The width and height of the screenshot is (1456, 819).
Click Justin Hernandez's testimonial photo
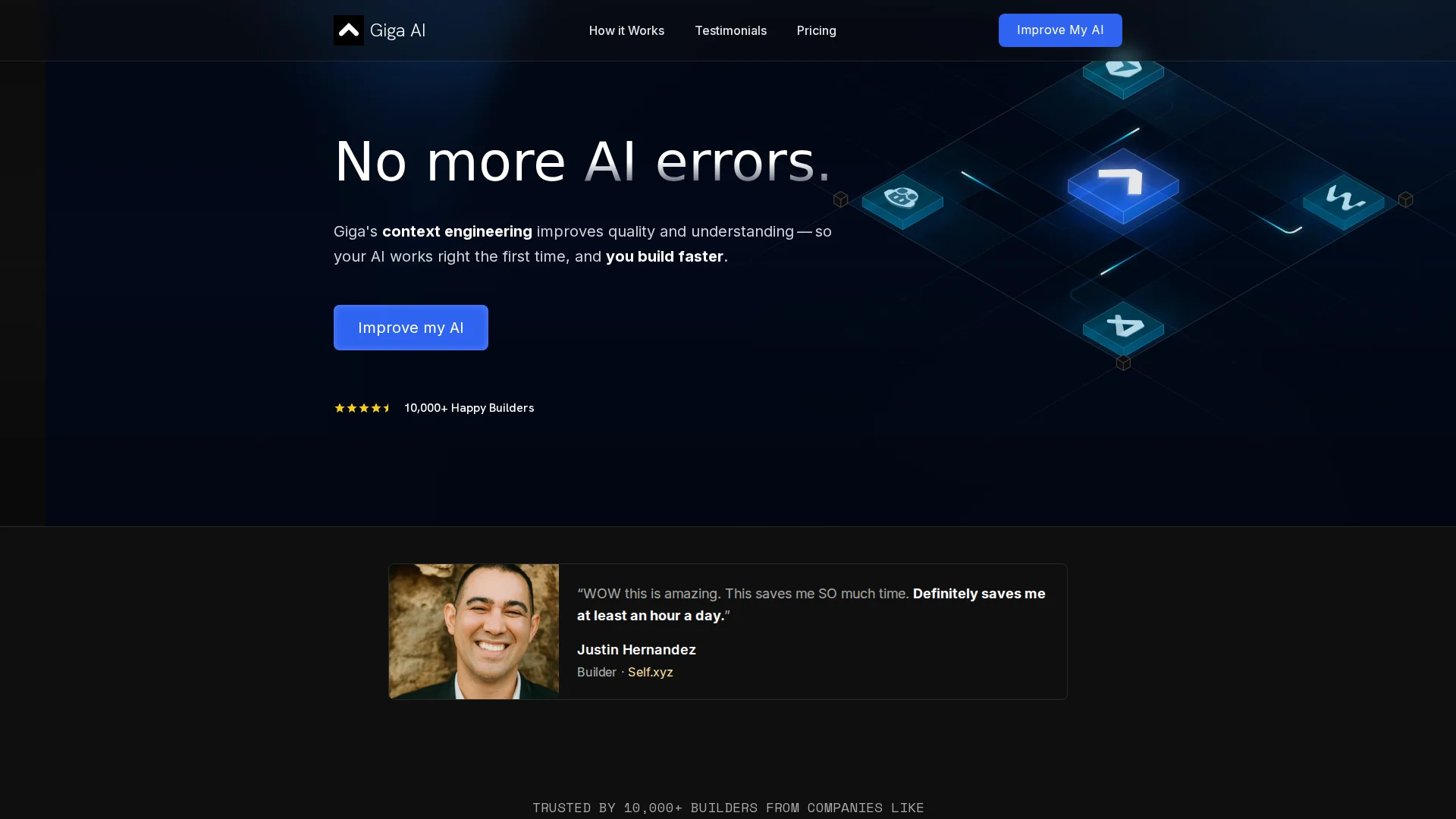coord(473,631)
